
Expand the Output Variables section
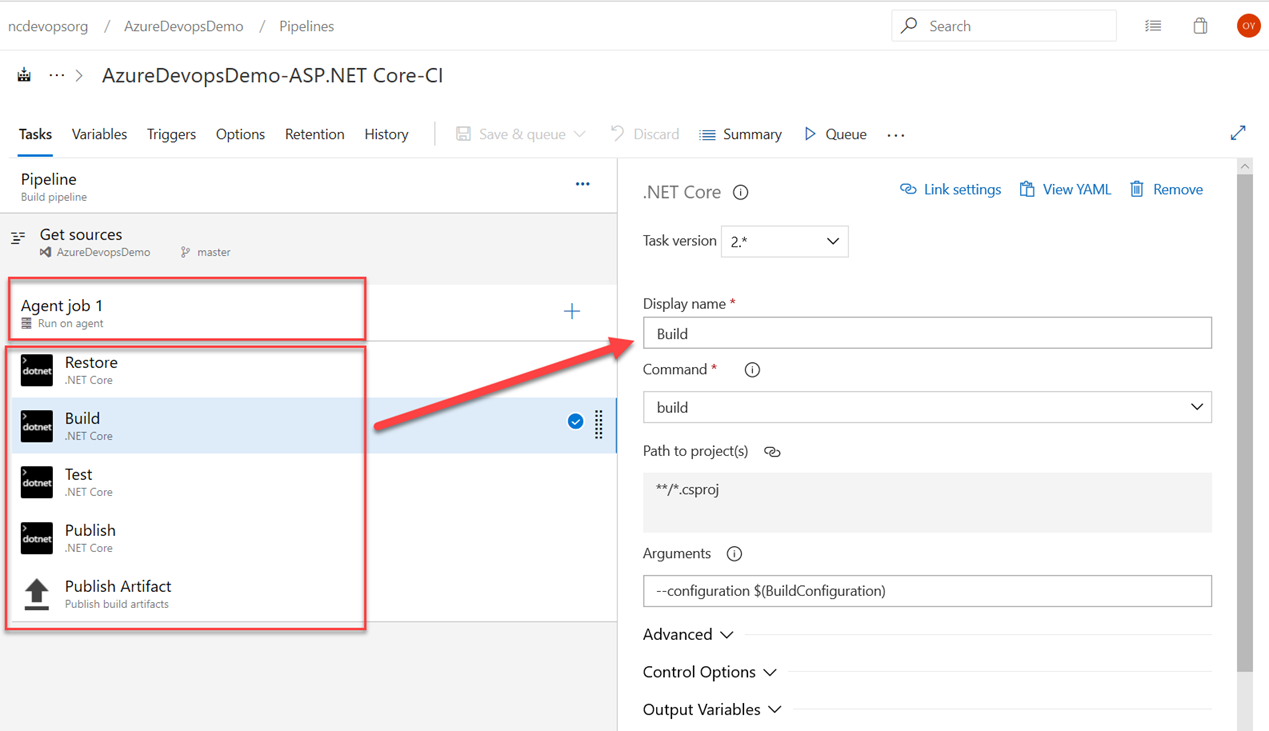[712, 709]
